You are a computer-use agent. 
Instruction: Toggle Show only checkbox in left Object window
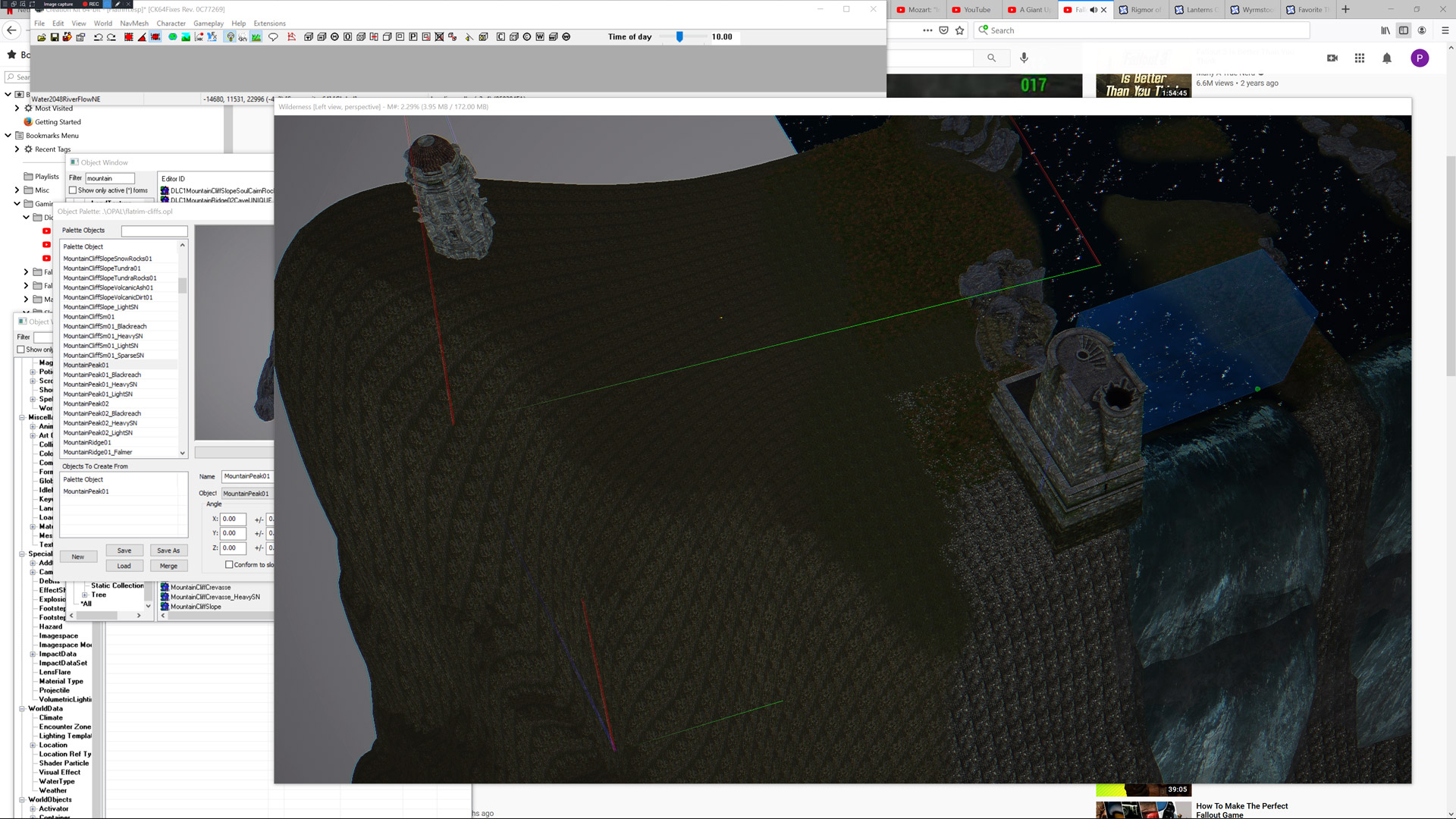point(21,350)
